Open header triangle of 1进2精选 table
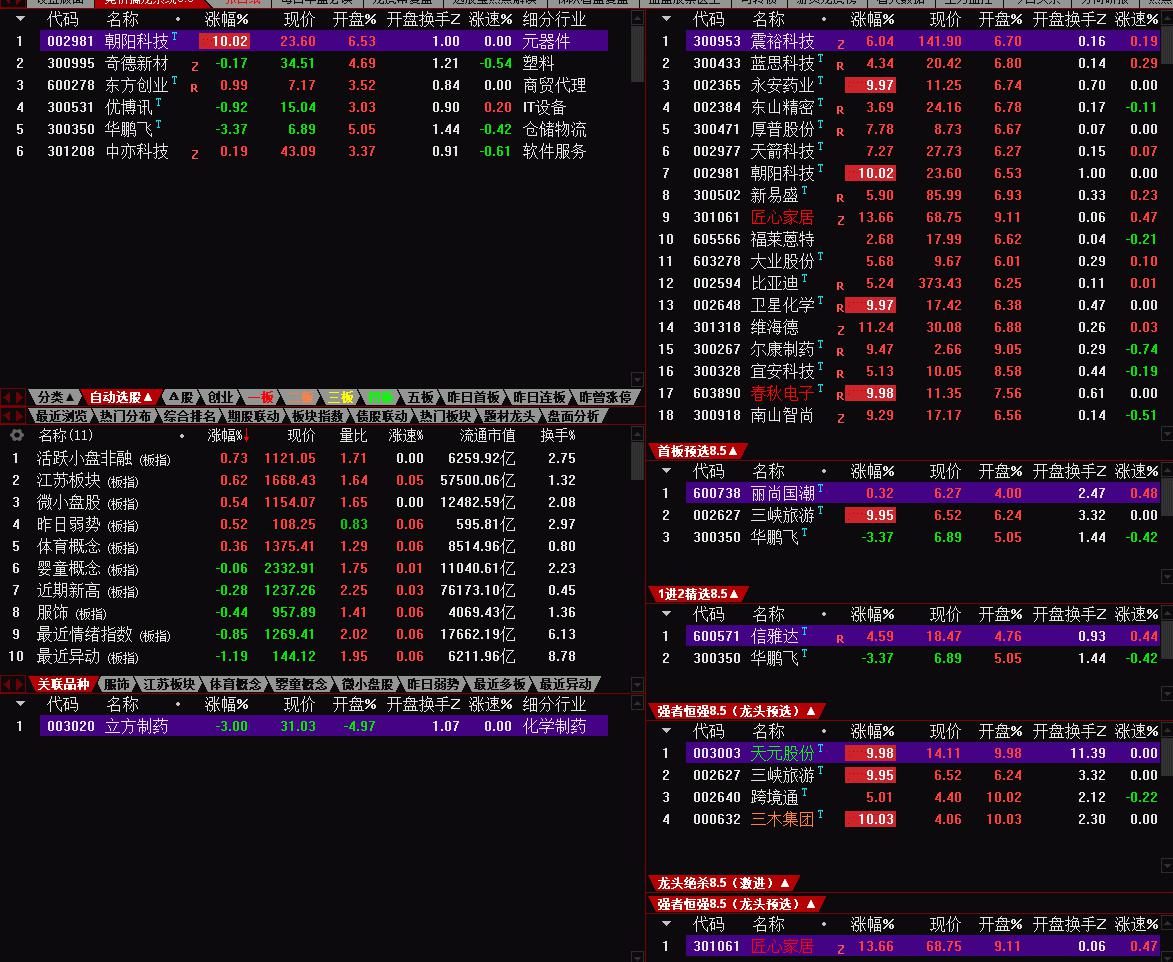 tap(667, 613)
